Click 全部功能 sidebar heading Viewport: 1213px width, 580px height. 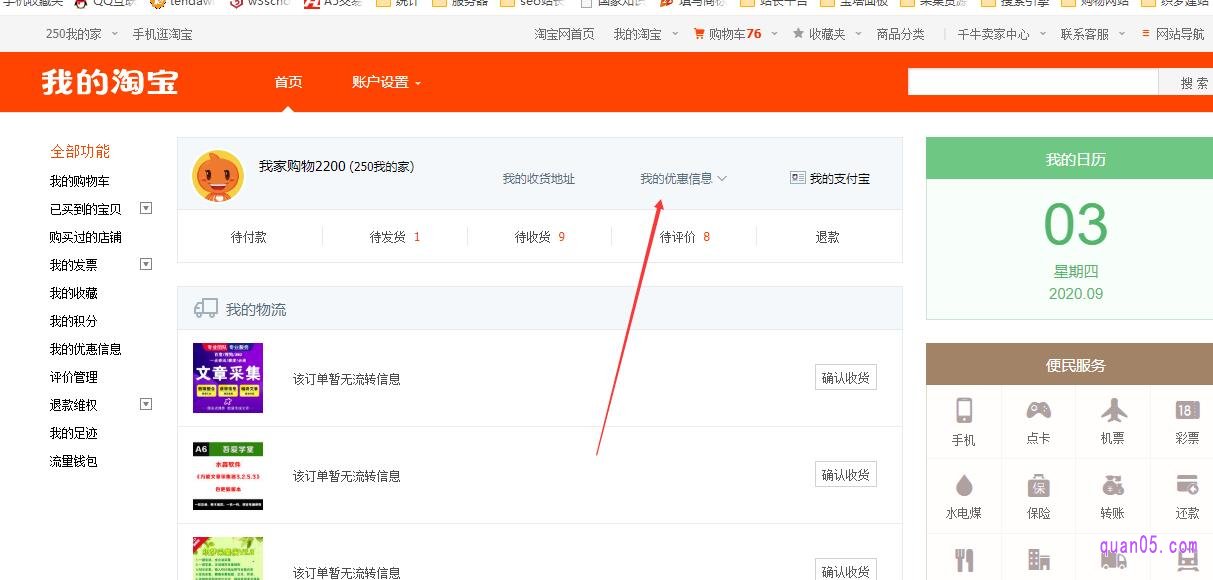click(80, 151)
